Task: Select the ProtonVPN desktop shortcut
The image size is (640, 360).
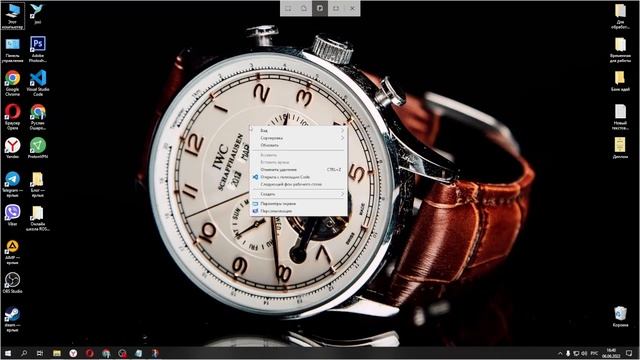Action: click(38, 148)
